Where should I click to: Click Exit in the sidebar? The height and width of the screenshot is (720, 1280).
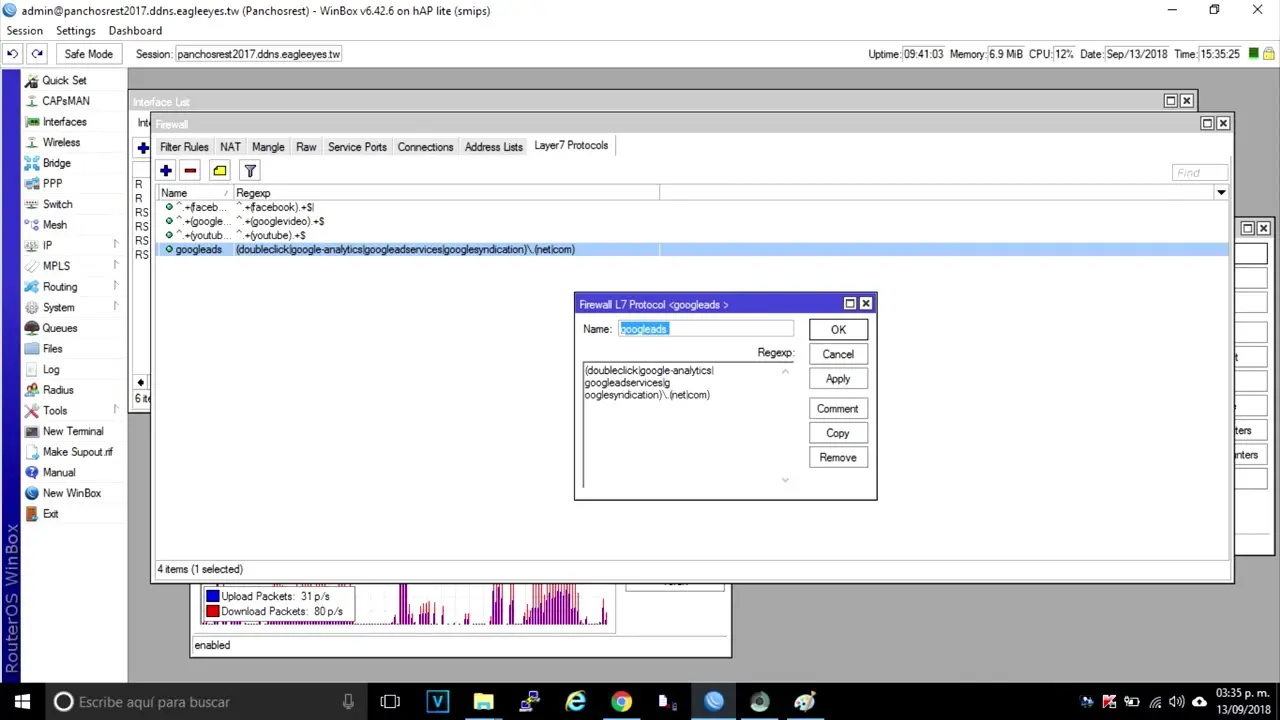(x=50, y=514)
